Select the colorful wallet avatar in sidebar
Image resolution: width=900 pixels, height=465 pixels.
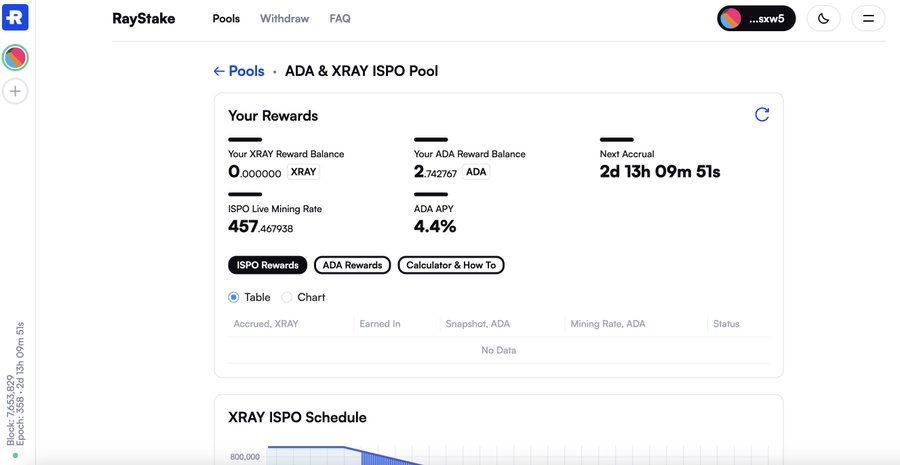click(15, 57)
